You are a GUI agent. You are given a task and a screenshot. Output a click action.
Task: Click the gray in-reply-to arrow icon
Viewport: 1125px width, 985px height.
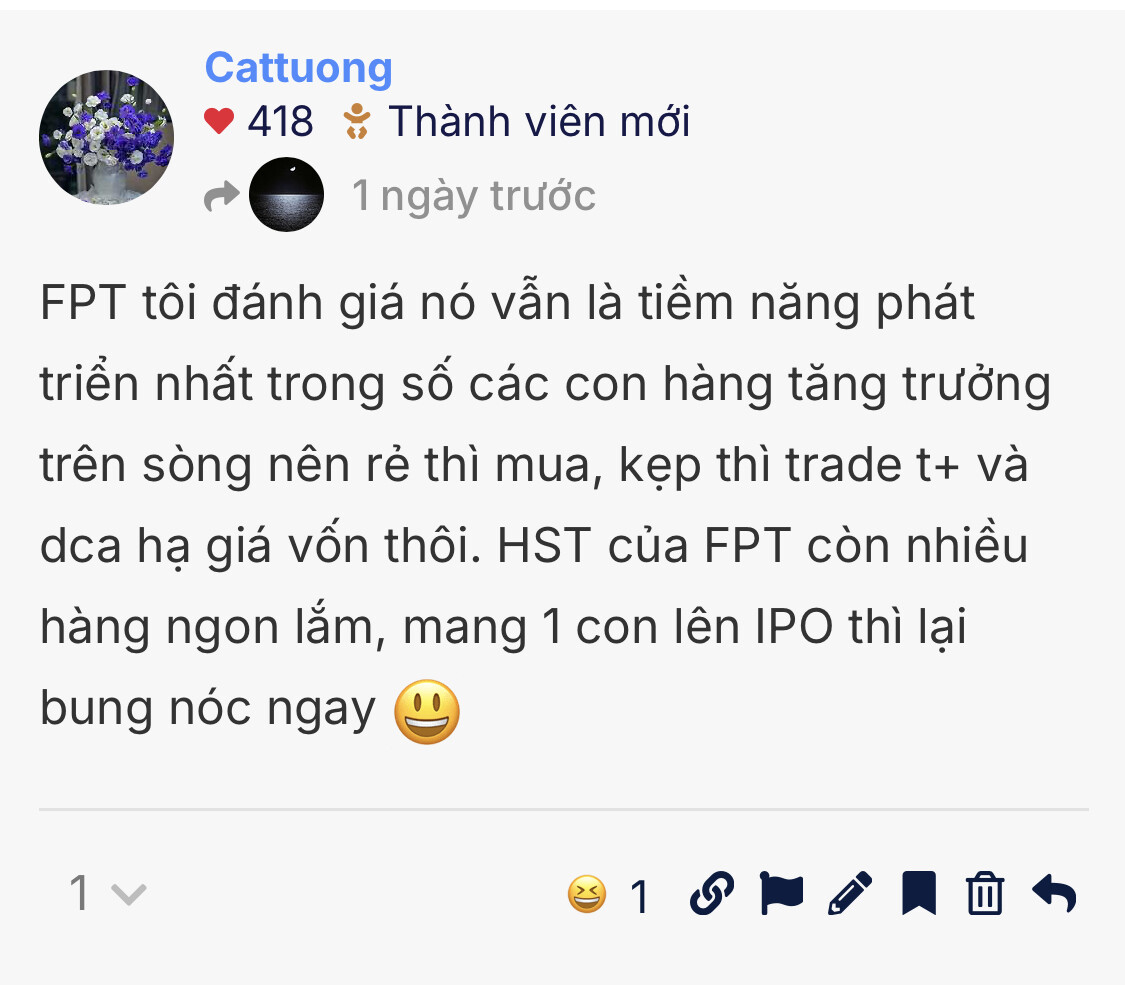pos(221,196)
